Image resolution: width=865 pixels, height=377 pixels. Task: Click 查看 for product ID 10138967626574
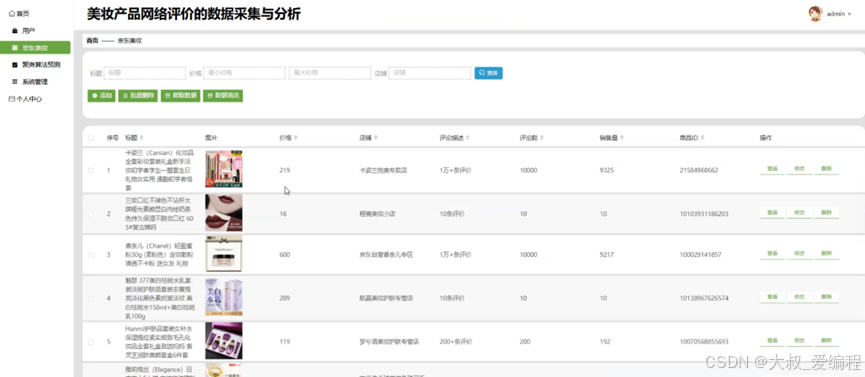click(772, 297)
